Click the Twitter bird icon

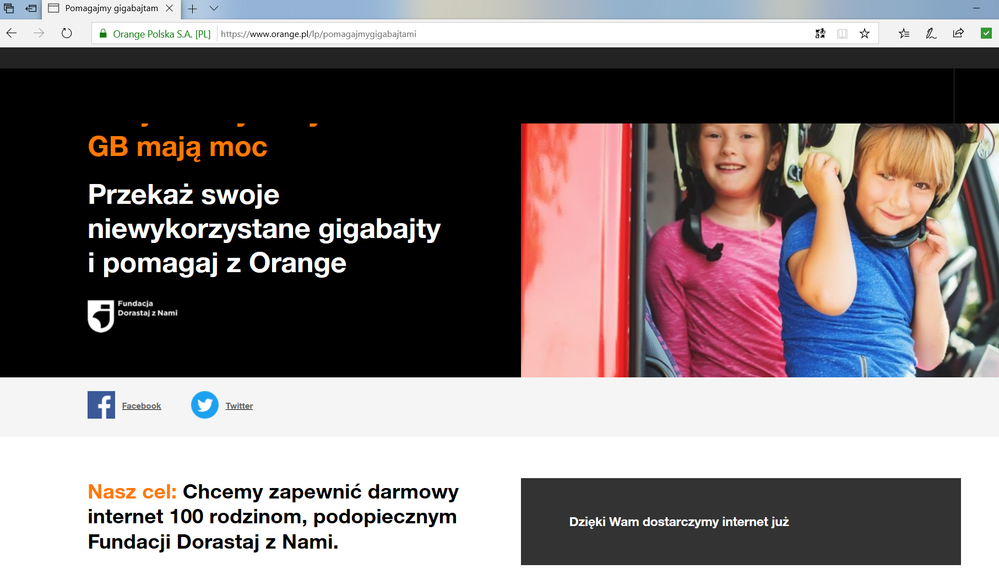click(x=205, y=405)
